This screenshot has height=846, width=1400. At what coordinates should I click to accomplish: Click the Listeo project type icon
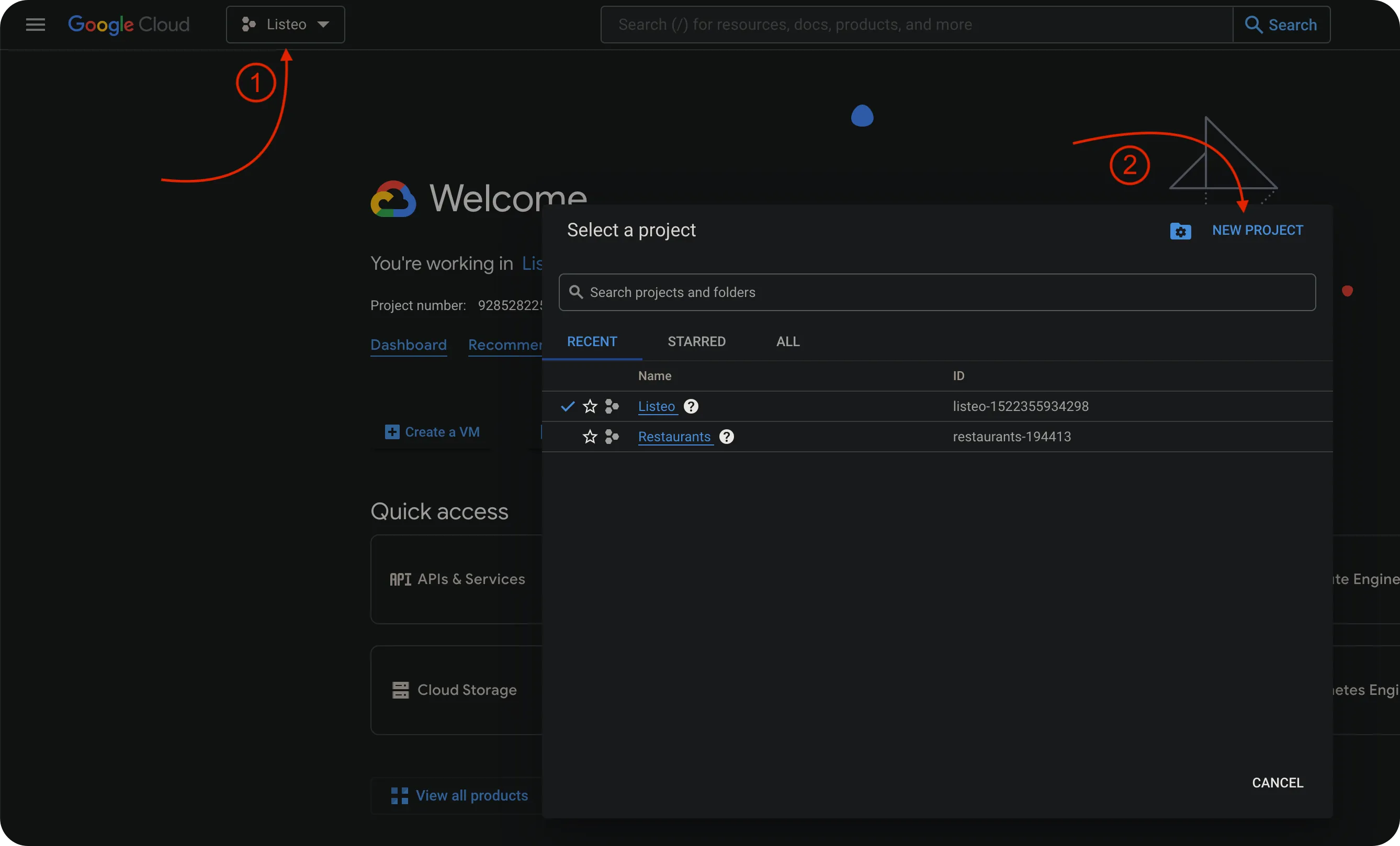[x=612, y=406]
